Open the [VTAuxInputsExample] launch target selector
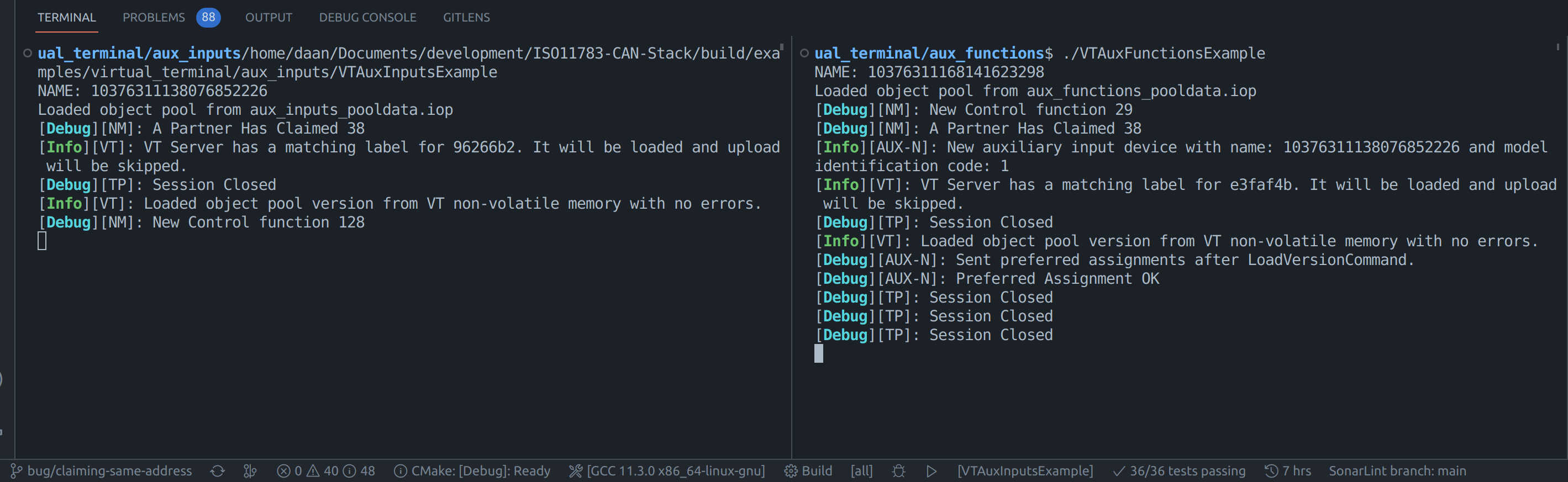Image resolution: width=1568 pixels, height=482 pixels. 1025,470
